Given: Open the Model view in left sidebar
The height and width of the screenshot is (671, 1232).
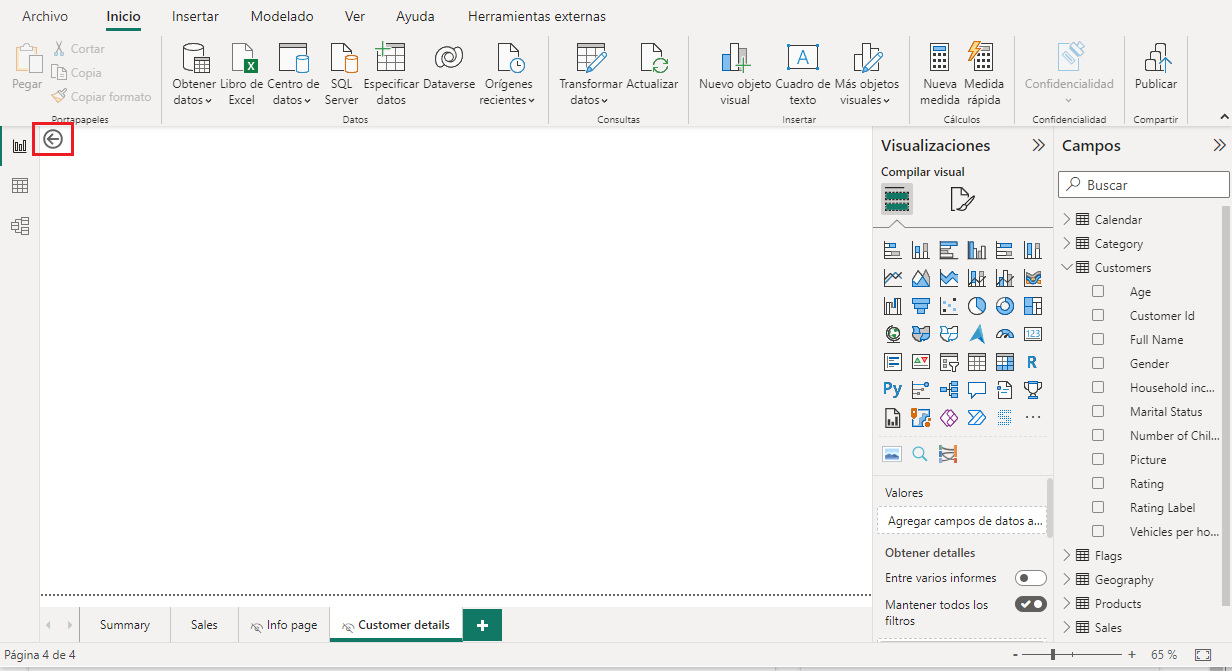Looking at the screenshot, I should pos(19,226).
